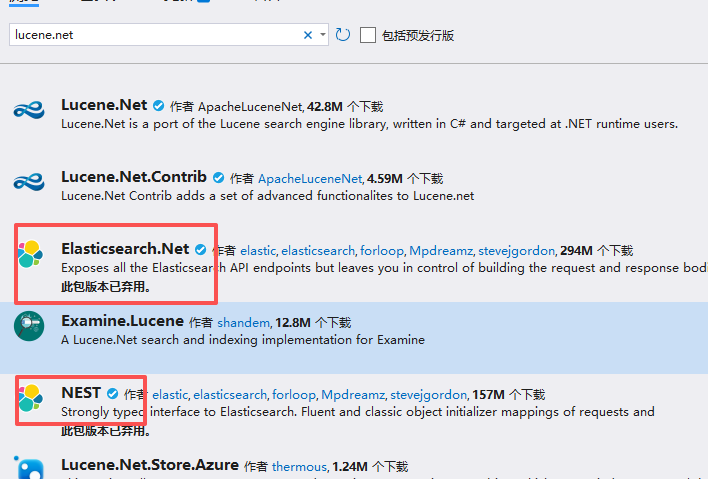Open the search box history dropdown
Image resolution: width=708 pixels, height=479 pixels.
[x=323, y=35]
